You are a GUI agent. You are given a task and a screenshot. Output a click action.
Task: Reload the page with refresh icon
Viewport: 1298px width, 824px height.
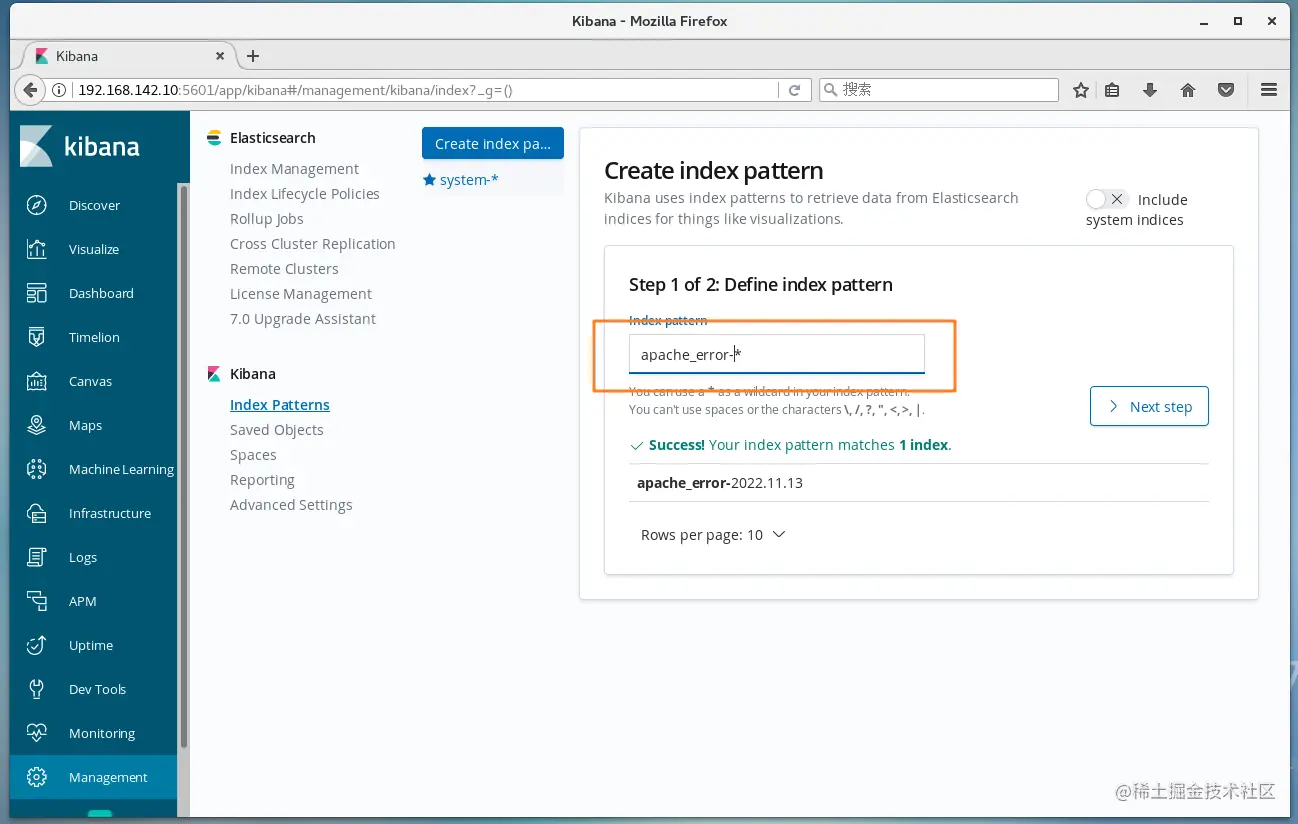794,90
